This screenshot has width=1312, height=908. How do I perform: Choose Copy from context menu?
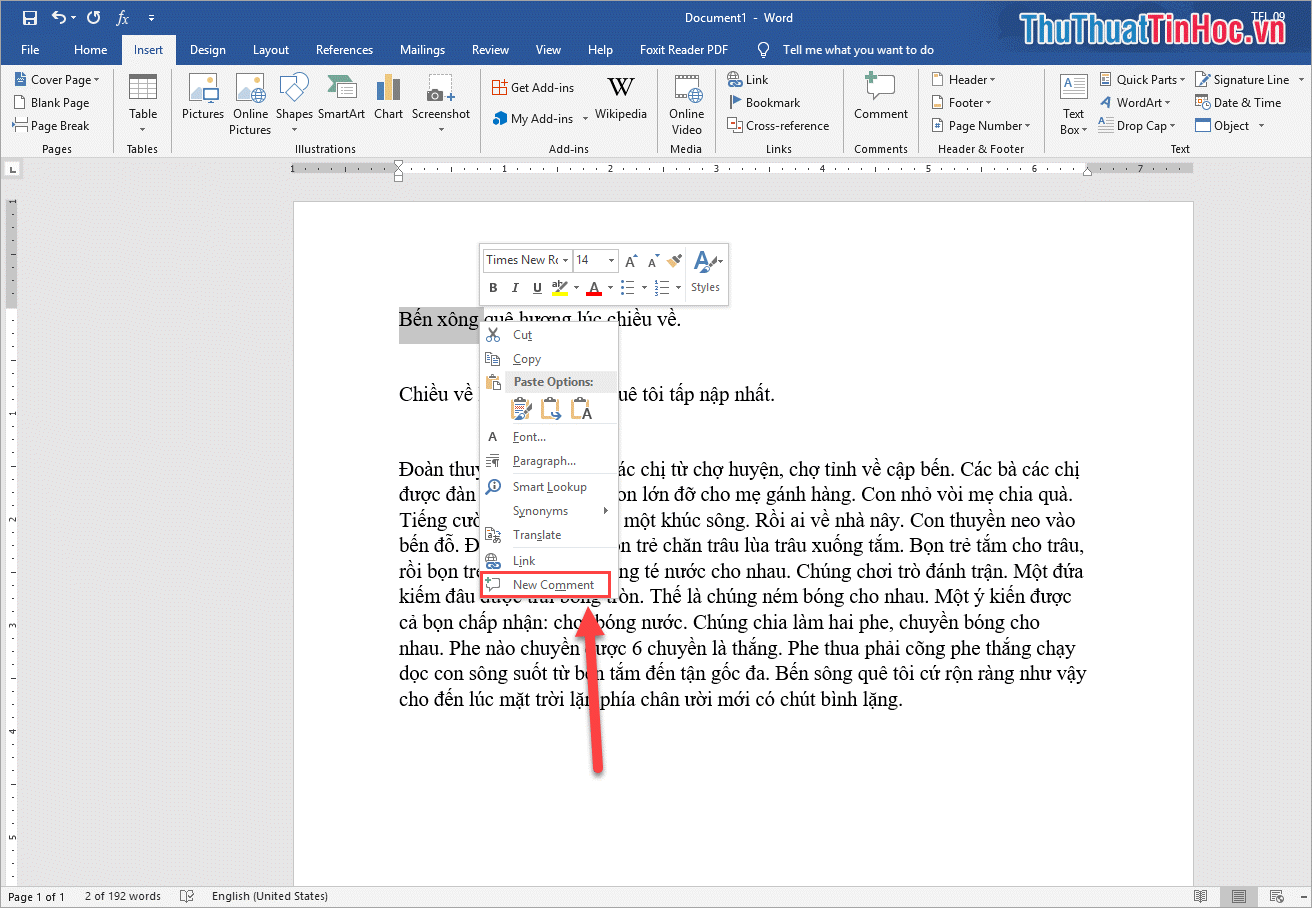(x=549, y=359)
